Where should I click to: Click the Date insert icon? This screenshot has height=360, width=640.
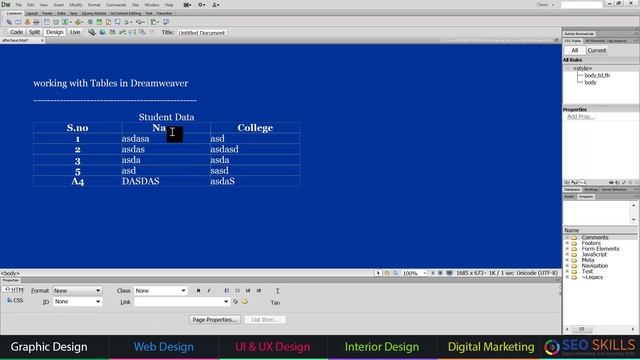(99, 22)
